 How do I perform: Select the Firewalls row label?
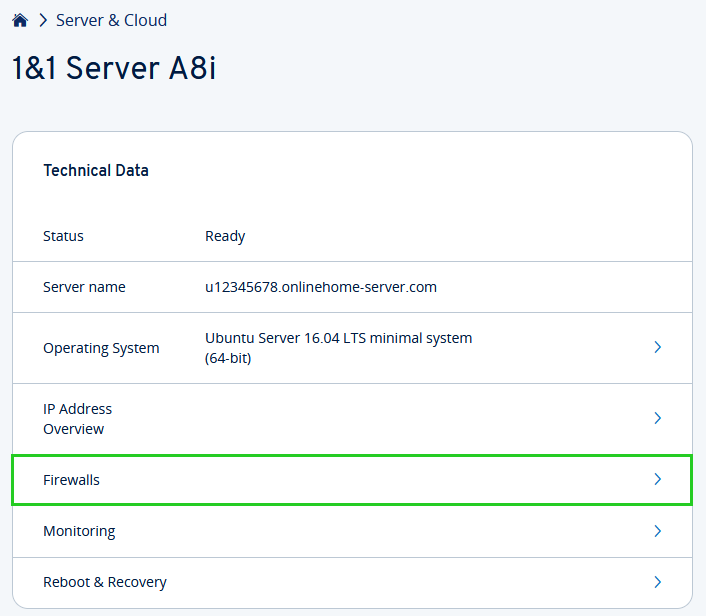(71, 480)
